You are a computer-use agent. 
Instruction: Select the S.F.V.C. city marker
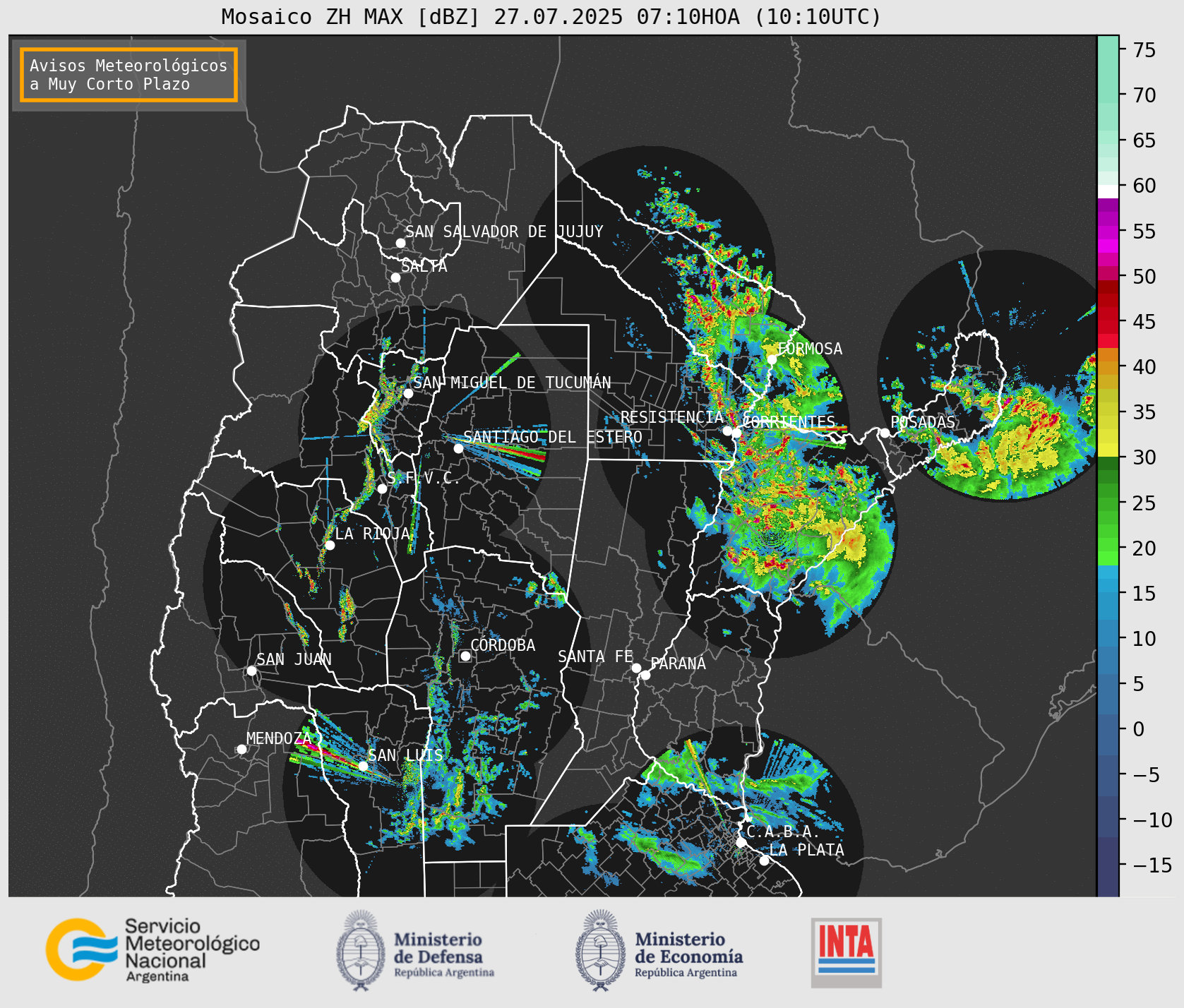pyautogui.click(x=382, y=488)
